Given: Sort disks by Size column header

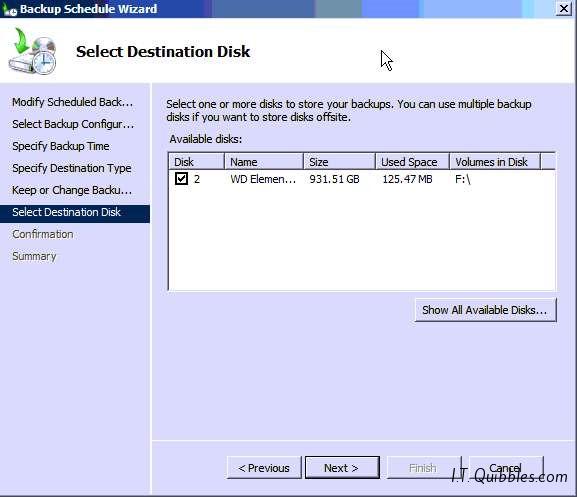Looking at the screenshot, I should [339, 162].
